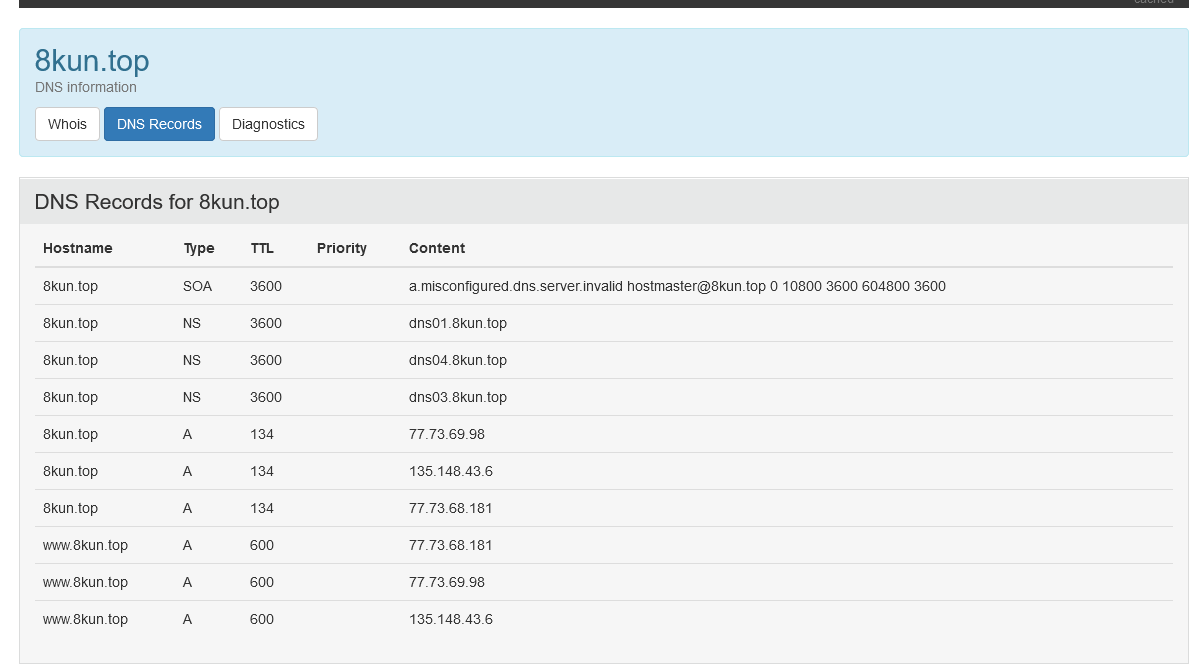This screenshot has width=1200, height=672.
Task: Click type A in TTL 134 row with 77.73.69.98
Action: 188,434
